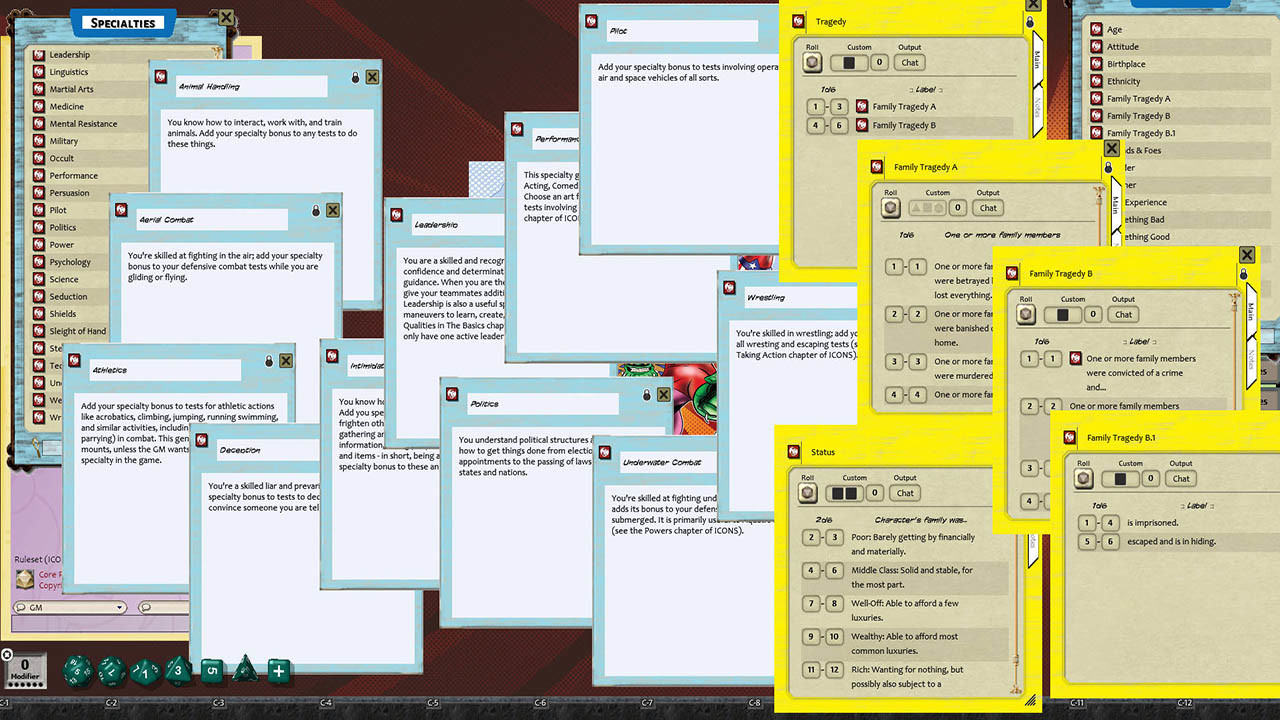The height and width of the screenshot is (720, 1280).
Task: Select the Main tab on Family Tragedy B
Action: (1251, 311)
